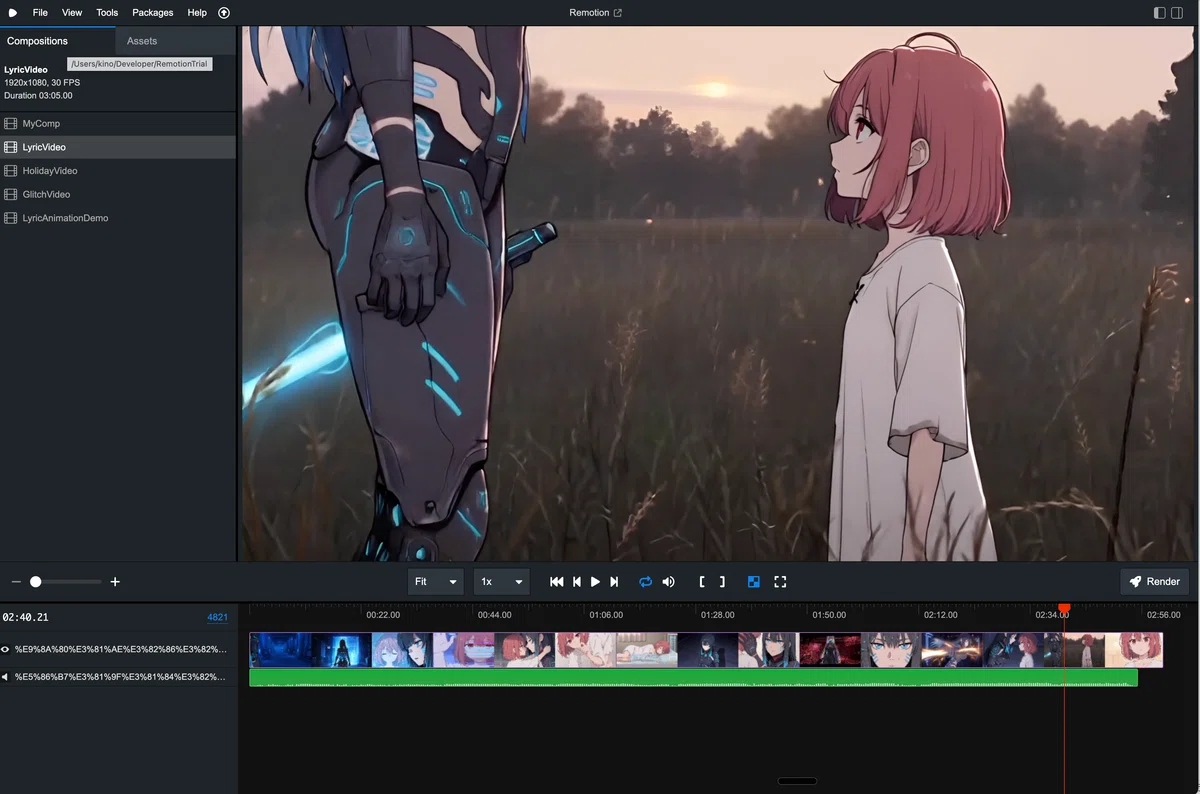Select the HolidayVideo composition

118,171
